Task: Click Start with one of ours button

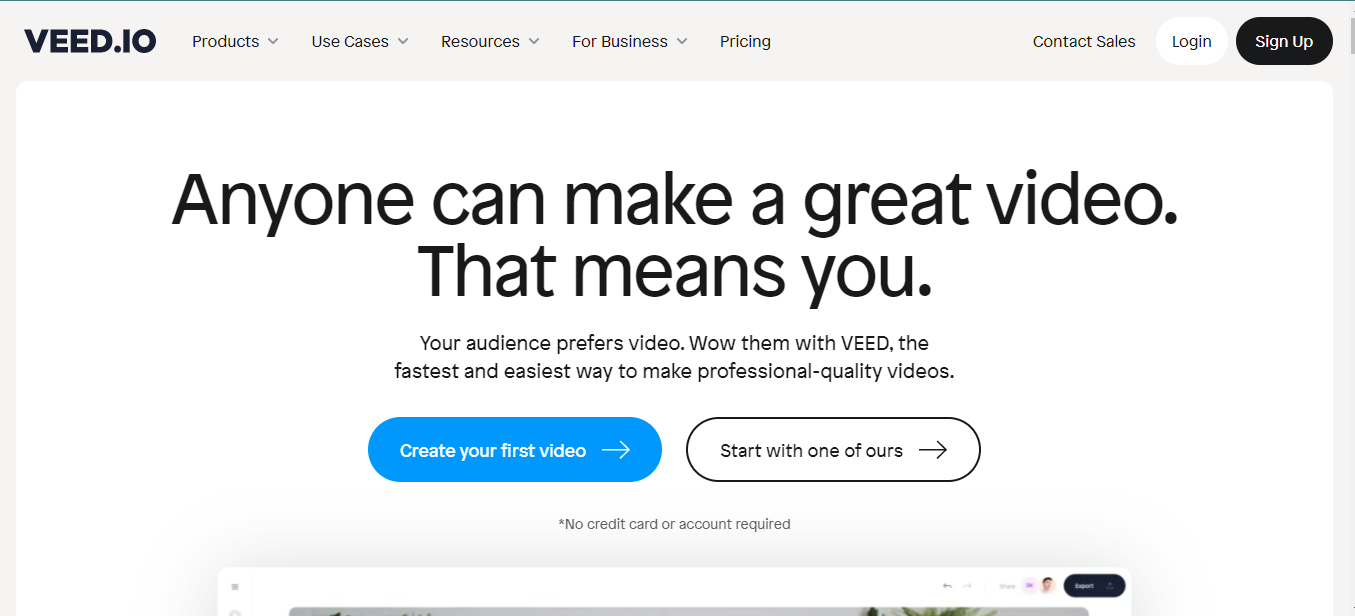Action: pos(833,450)
